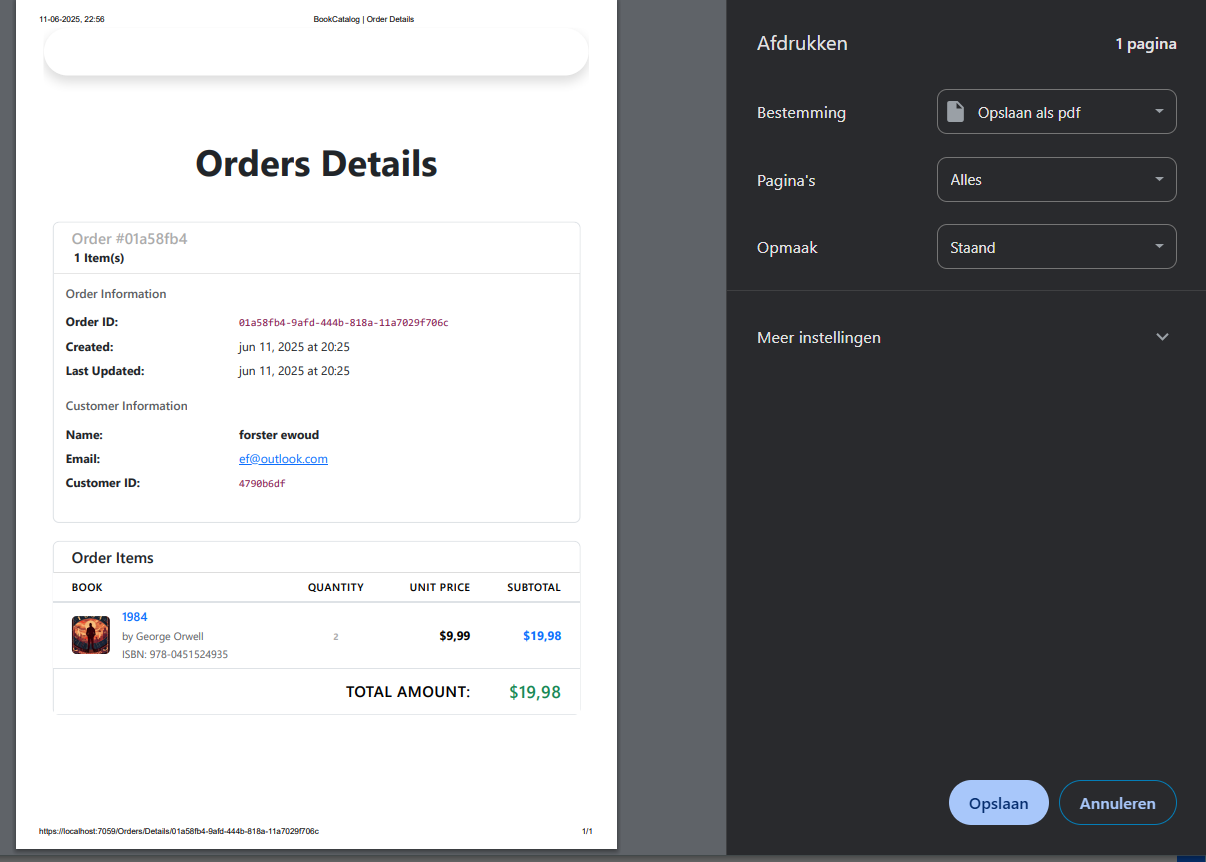Viewport: 1206px width, 862px height.
Task: Click the Afdrukken dialog title
Action: pyautogui.click(x=802, y=44)
